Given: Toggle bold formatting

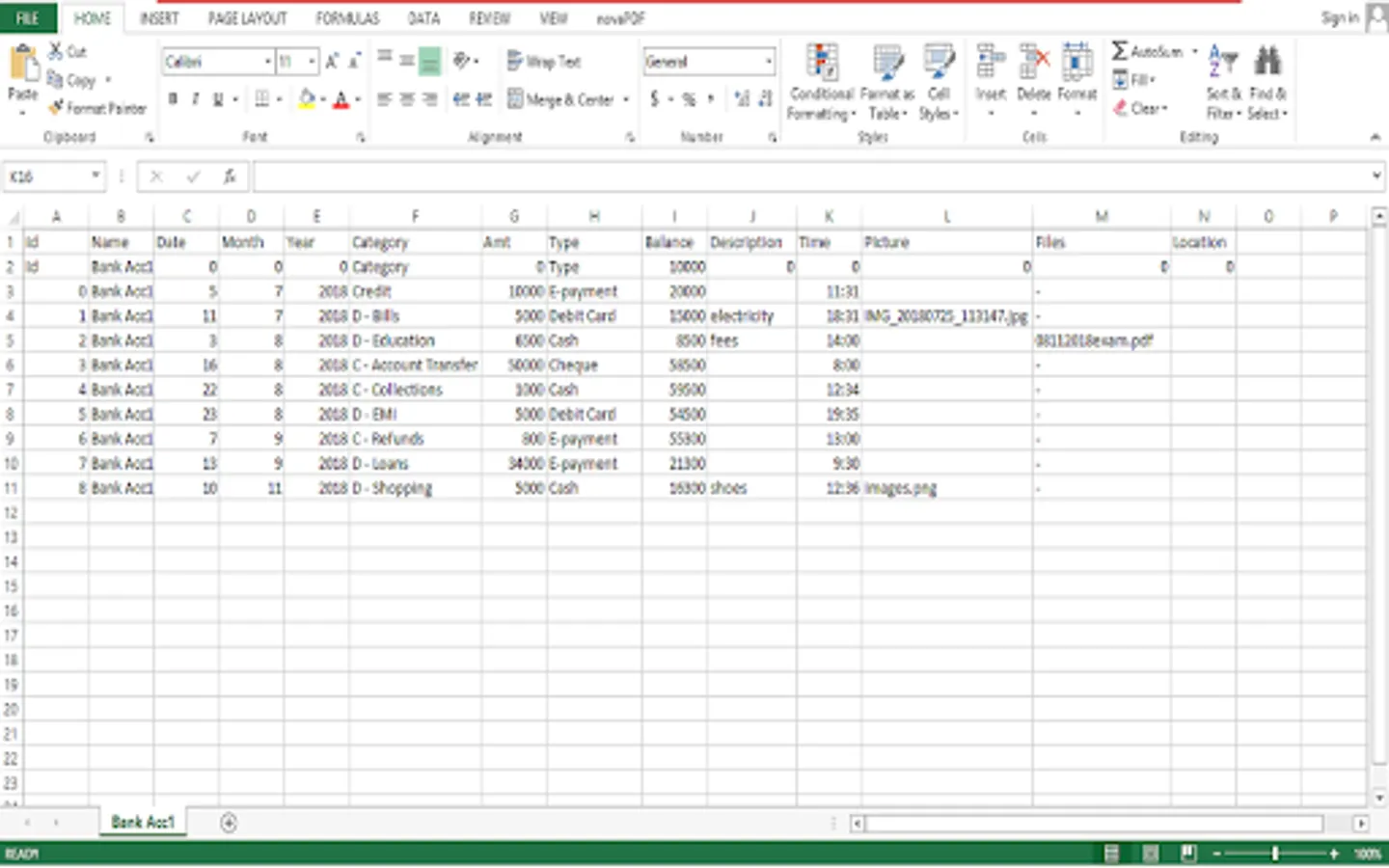Looking at the screenshot, I should pyautogui.click(x=173, y=98).
